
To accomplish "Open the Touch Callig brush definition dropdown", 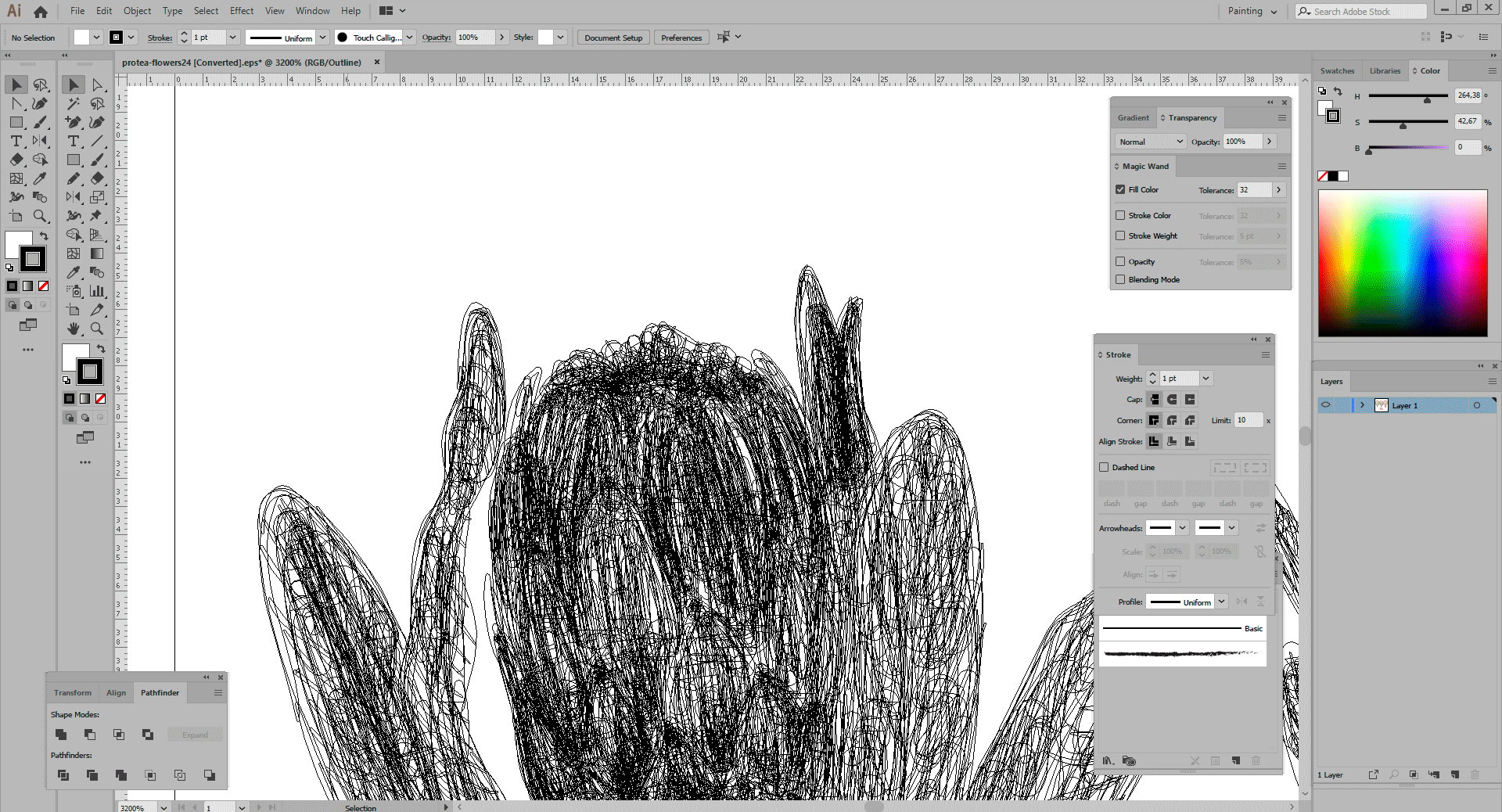I will [410, 38].
